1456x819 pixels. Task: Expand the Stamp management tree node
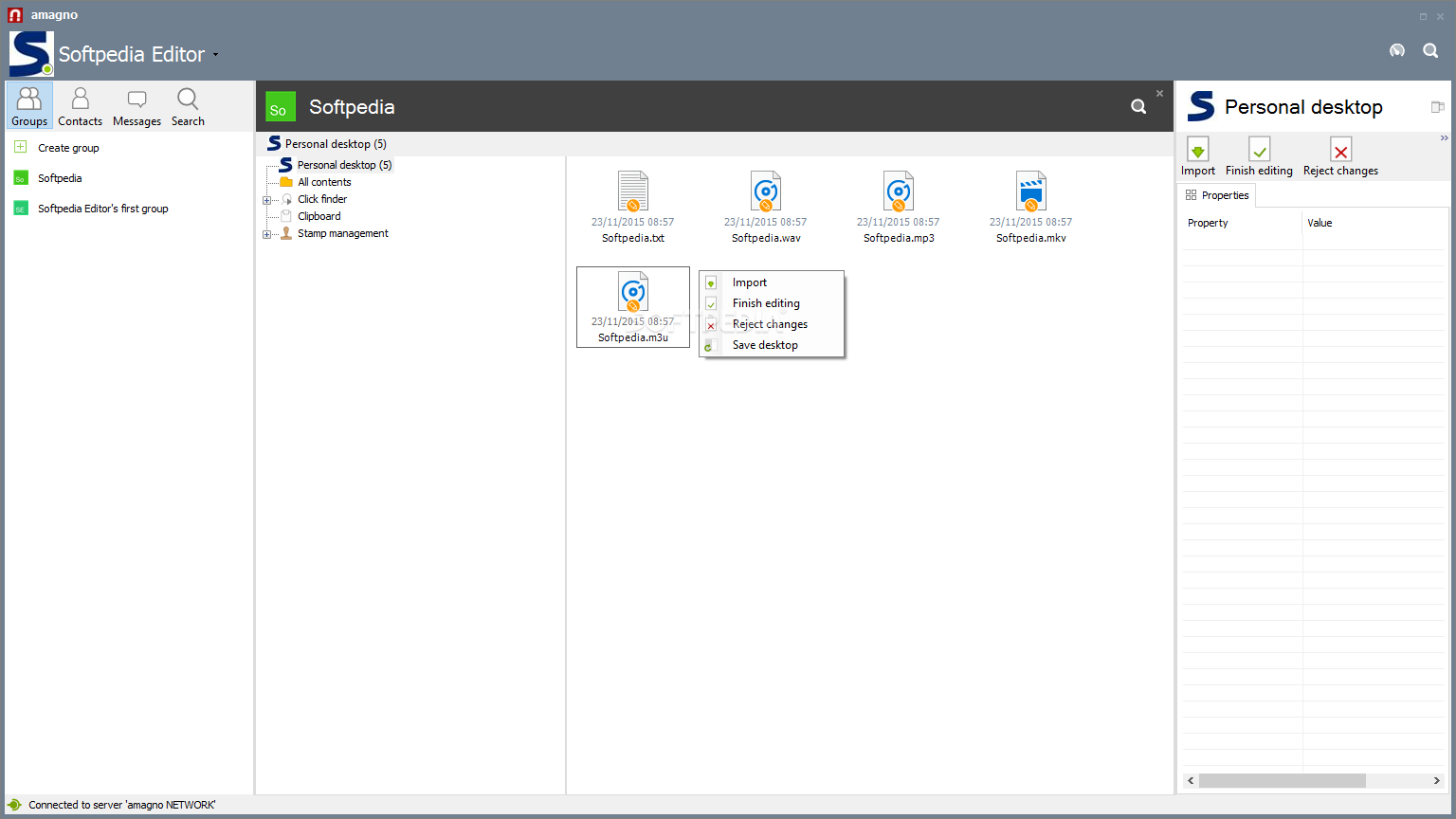266,234
